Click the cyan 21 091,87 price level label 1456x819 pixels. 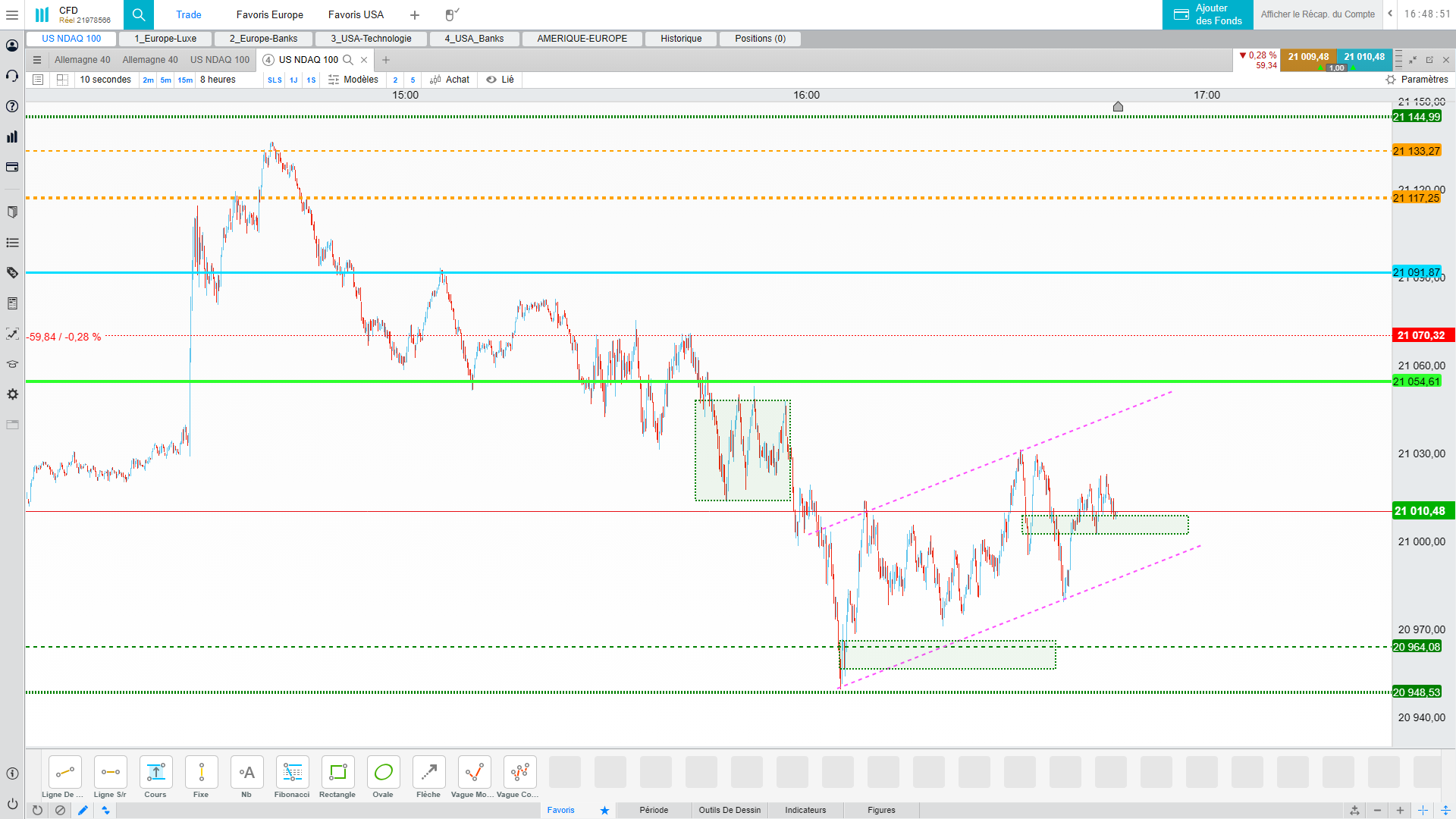point(1416,272)
